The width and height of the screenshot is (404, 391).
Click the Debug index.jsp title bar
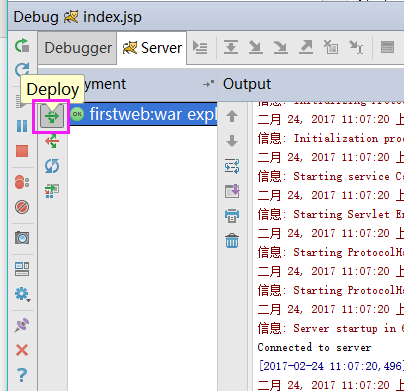[206, 17]
